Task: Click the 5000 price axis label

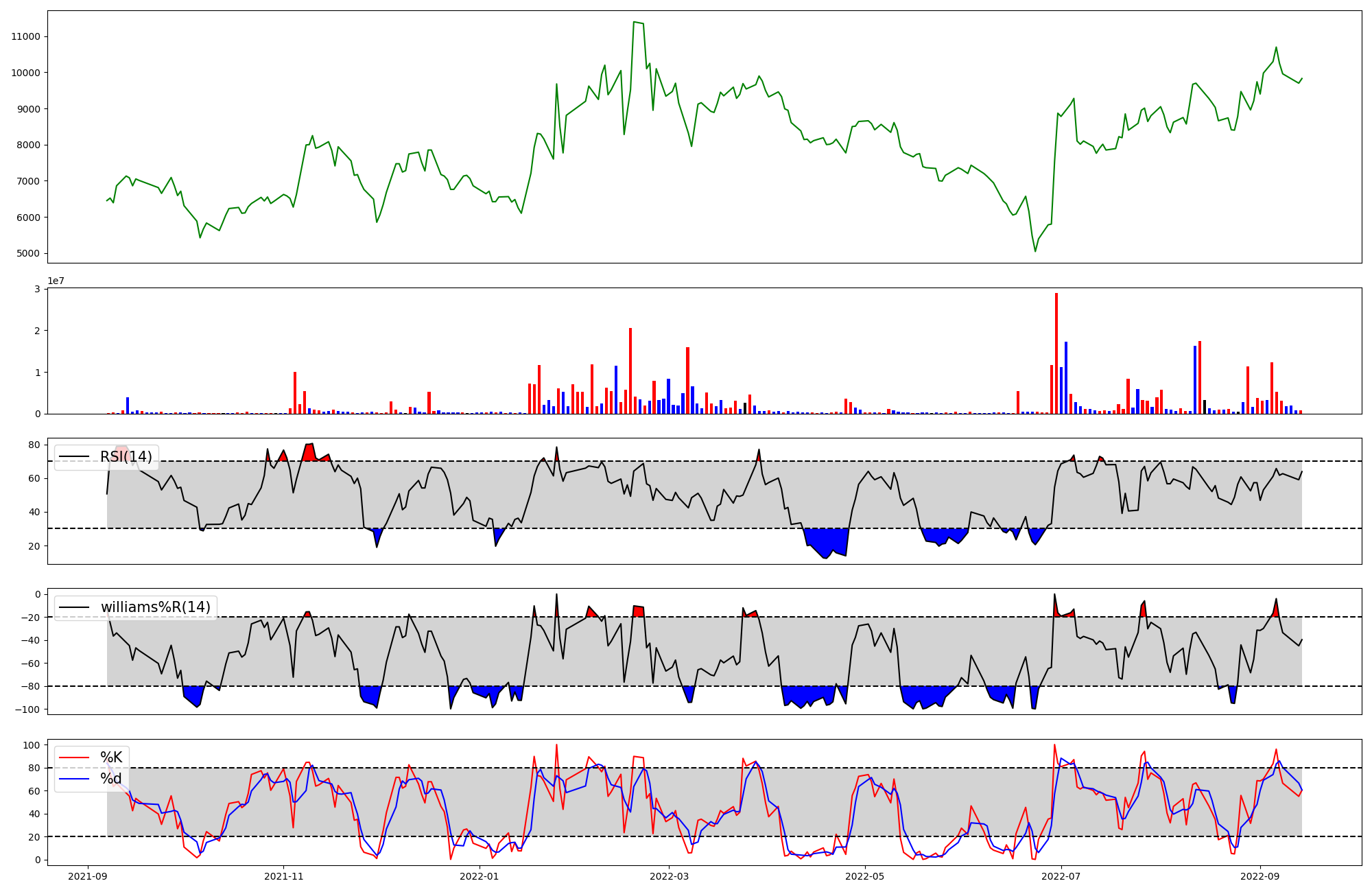Action: [28, 254]
